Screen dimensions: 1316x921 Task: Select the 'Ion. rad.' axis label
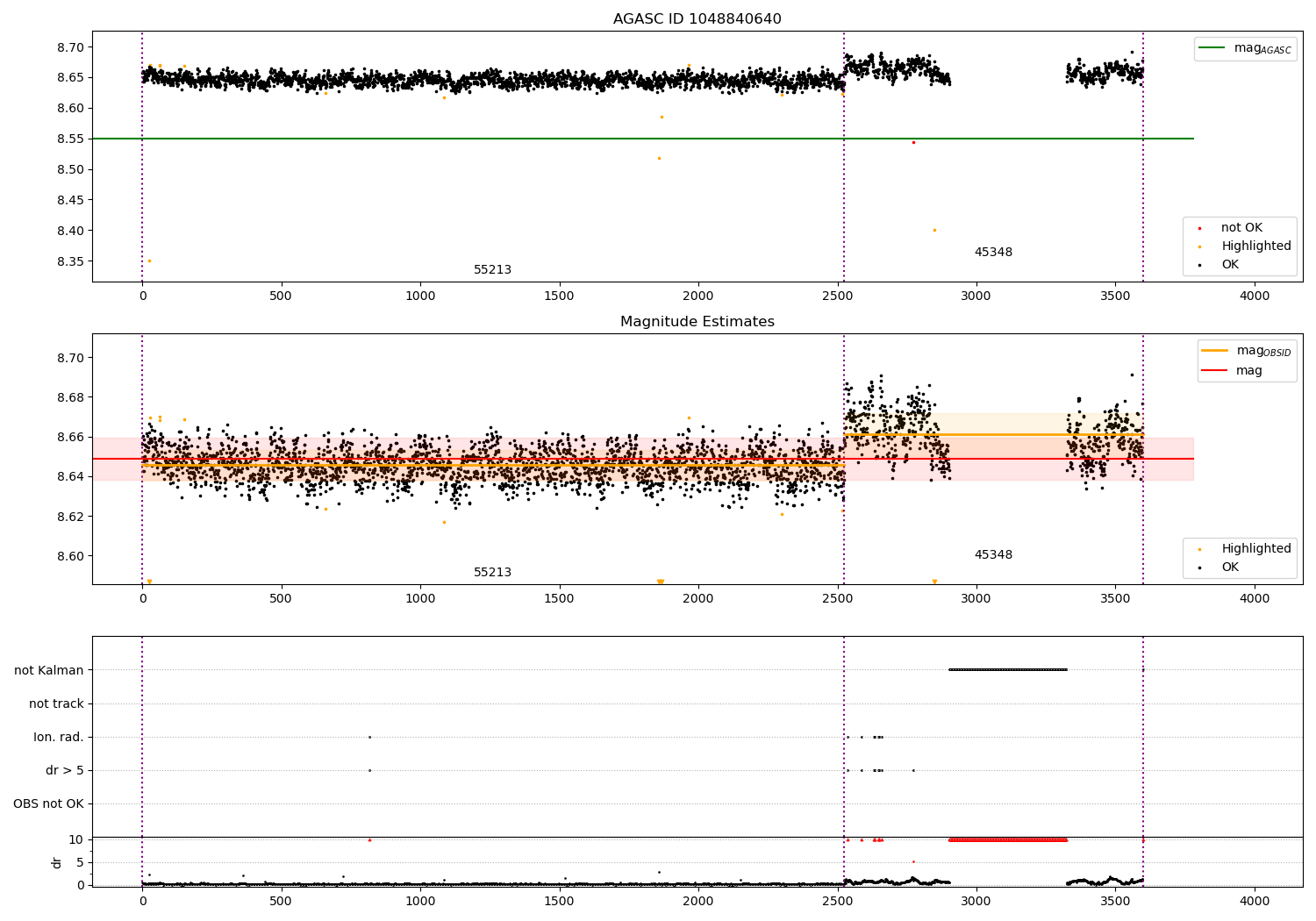point(59,737)
